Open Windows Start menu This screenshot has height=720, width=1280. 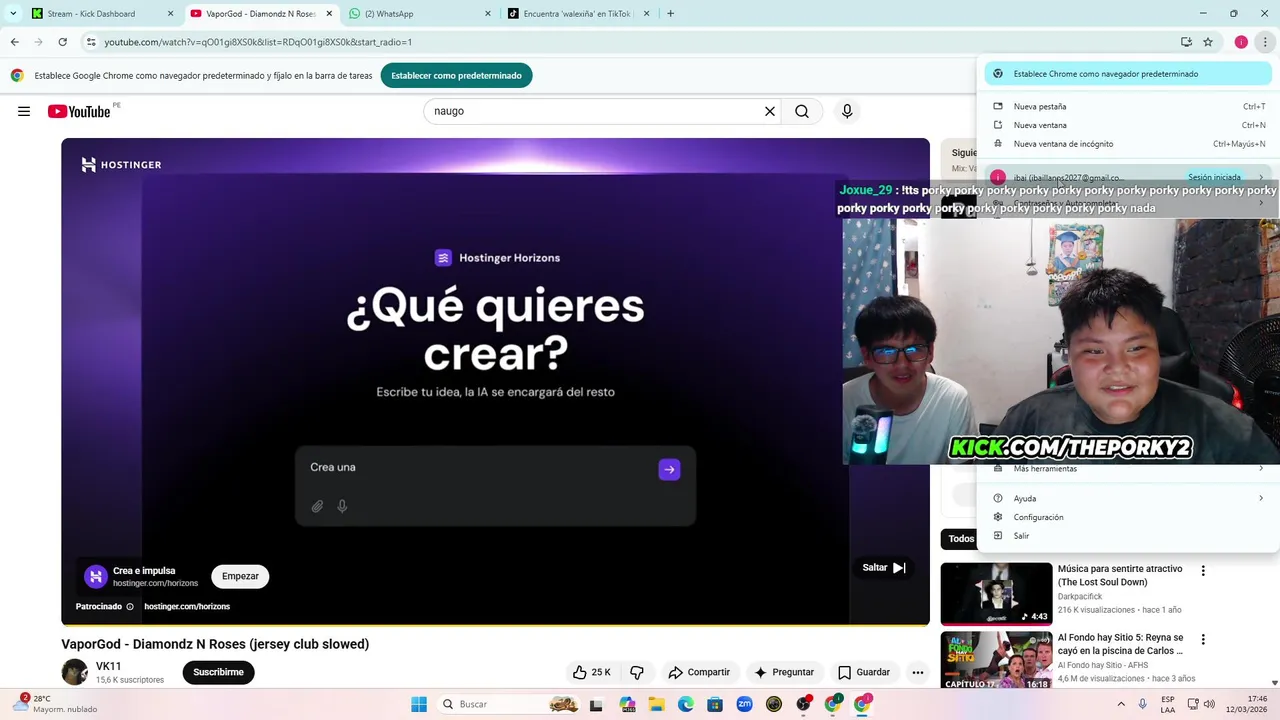[x=418, y=704]
